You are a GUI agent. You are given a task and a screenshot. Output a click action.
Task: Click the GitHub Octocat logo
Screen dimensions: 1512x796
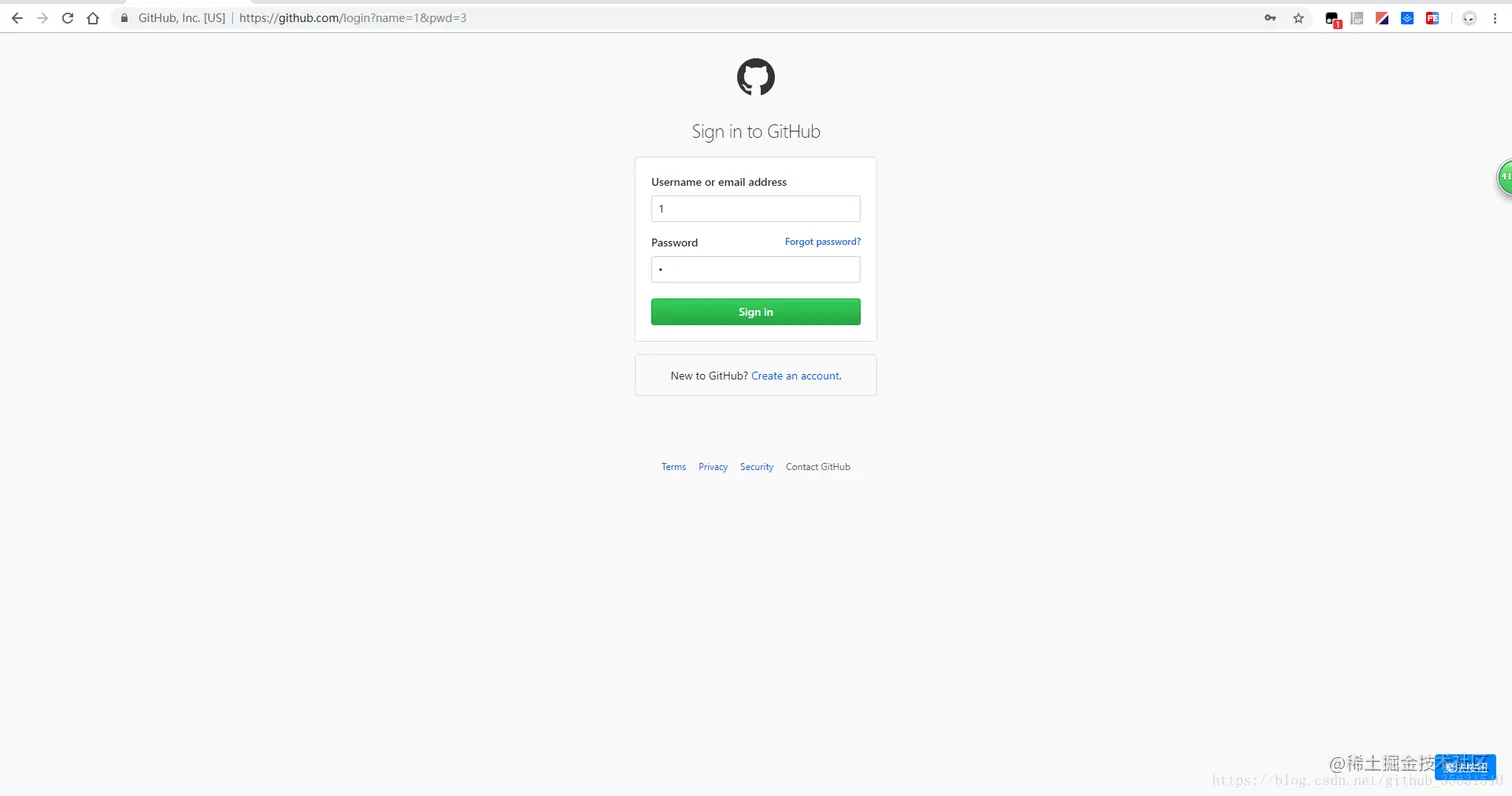click(x=756, y=77)
